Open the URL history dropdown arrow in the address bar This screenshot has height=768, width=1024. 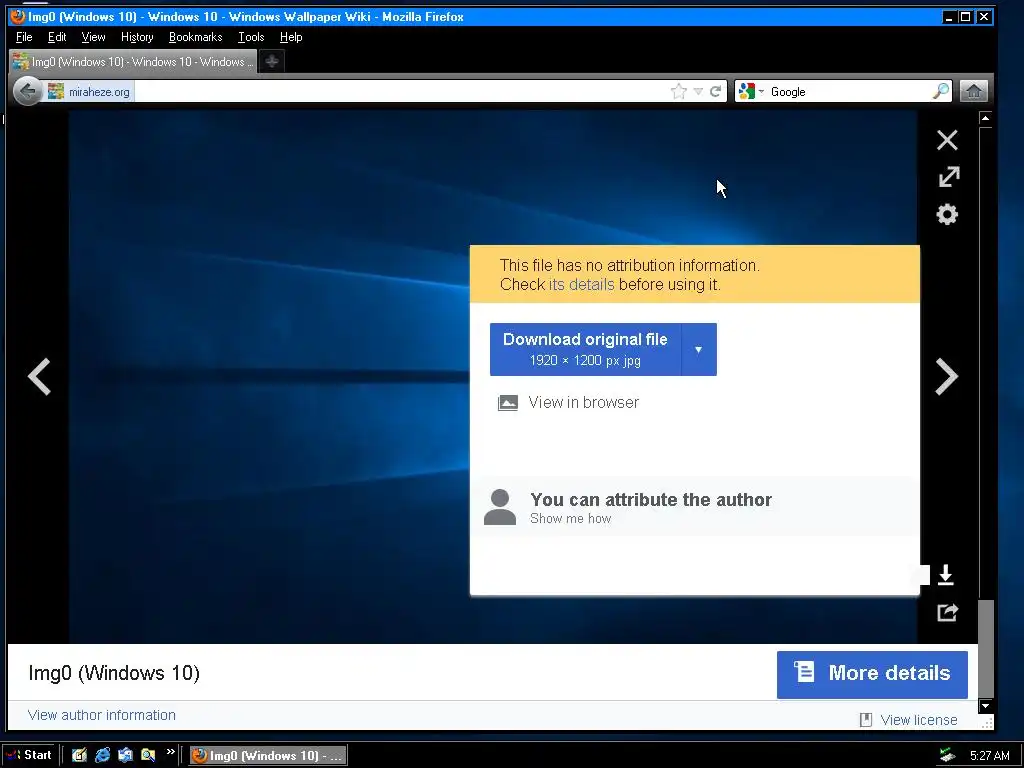click(x=698, y=91)
